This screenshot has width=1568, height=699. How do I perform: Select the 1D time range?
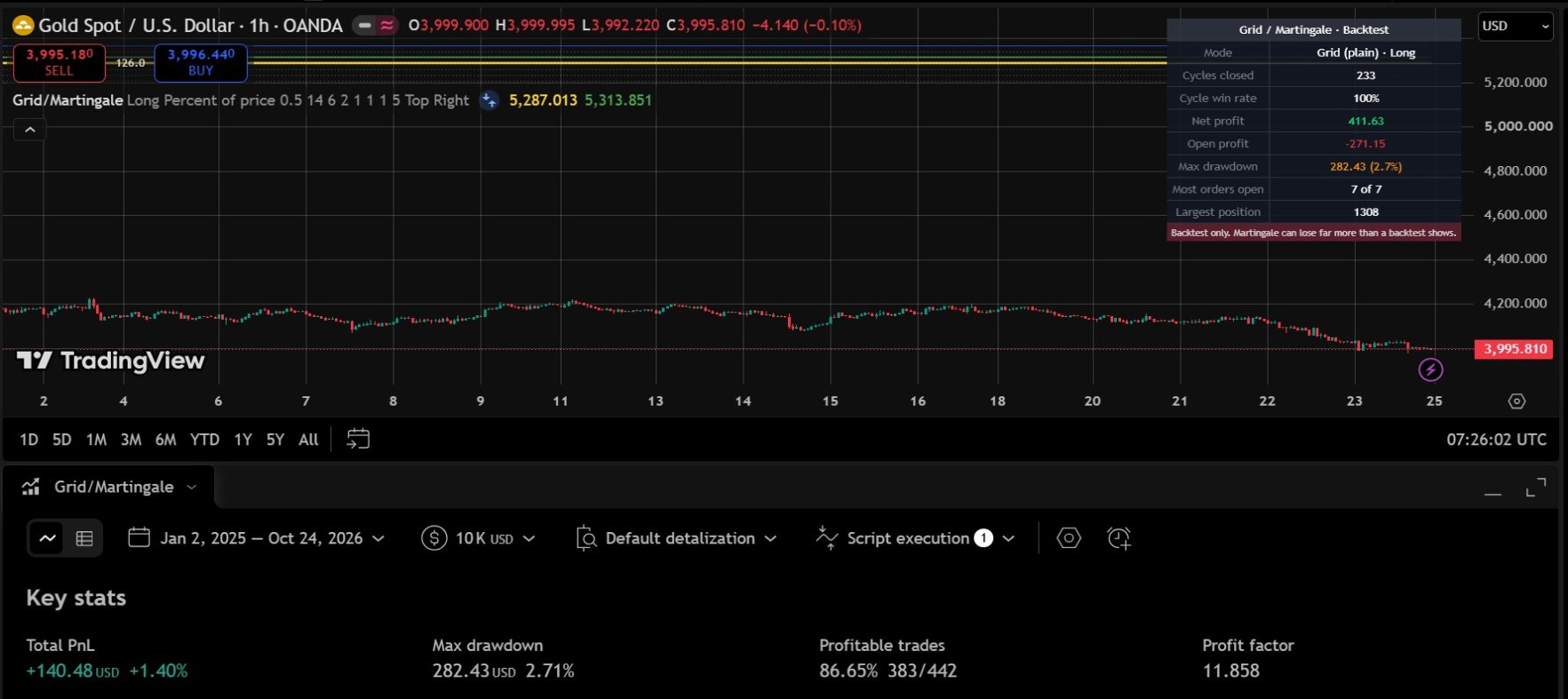29,440
